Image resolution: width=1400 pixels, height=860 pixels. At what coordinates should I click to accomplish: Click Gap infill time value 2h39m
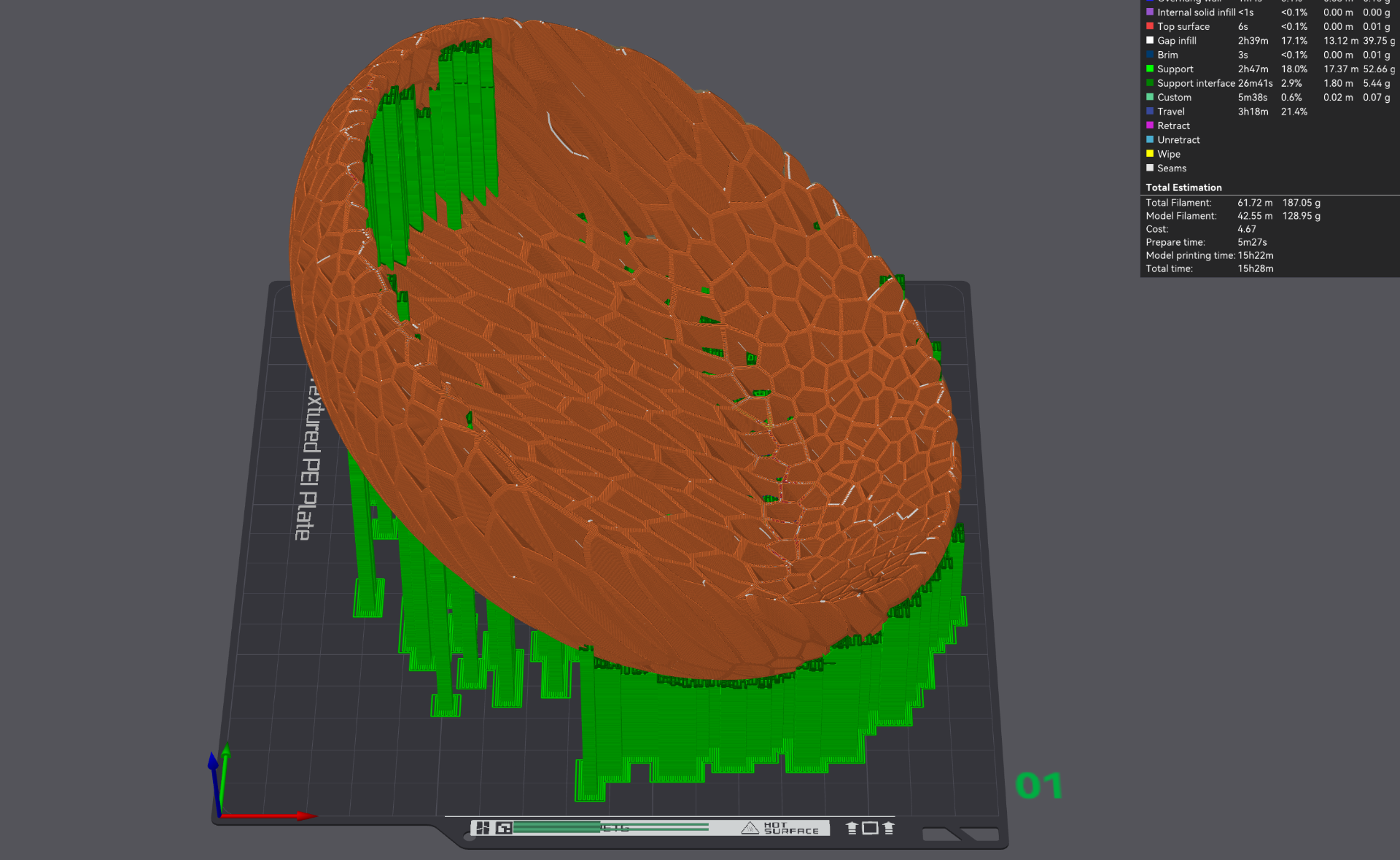(1253, 41)
